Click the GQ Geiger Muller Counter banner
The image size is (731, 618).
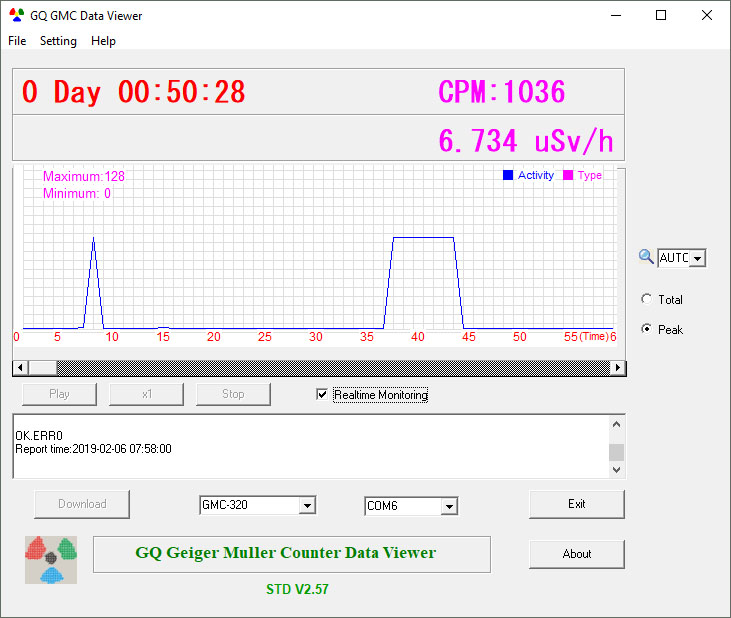point(292,554)
